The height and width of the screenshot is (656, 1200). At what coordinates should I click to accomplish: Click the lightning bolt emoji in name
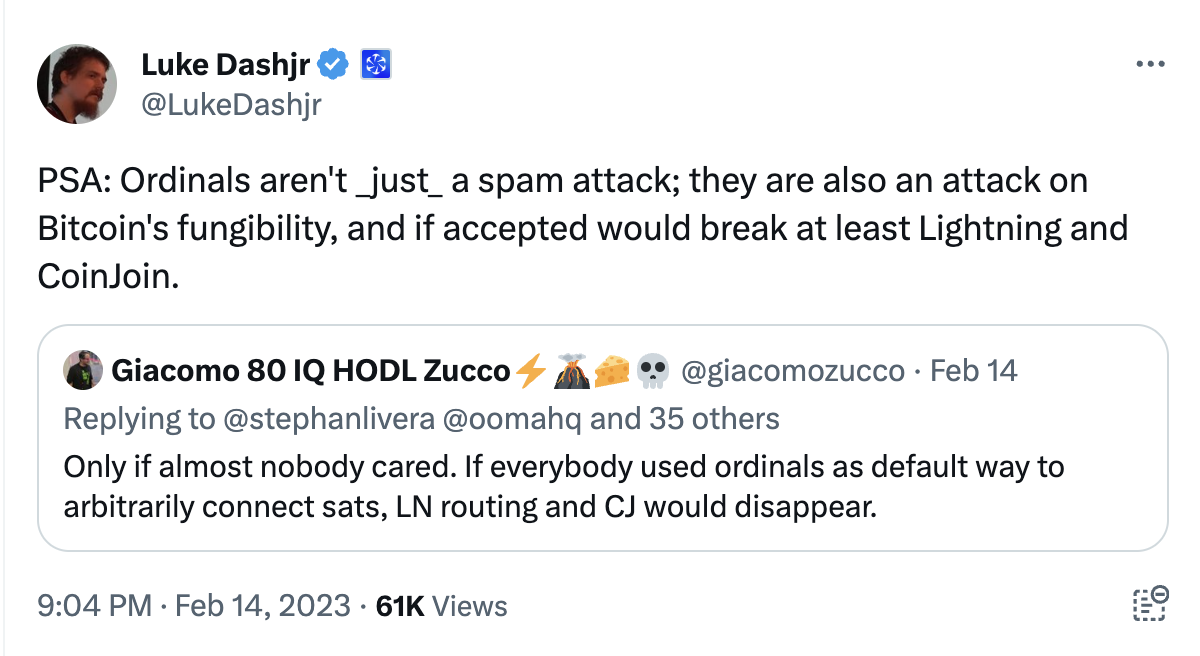[531, 371]
